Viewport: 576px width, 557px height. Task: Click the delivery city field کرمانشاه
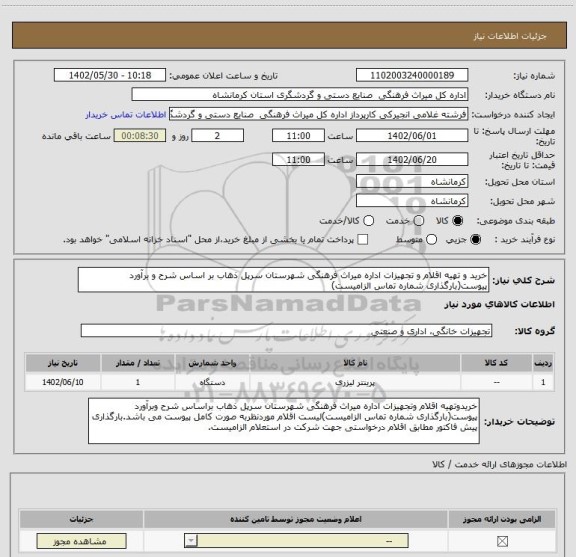(x=412, y=201)
